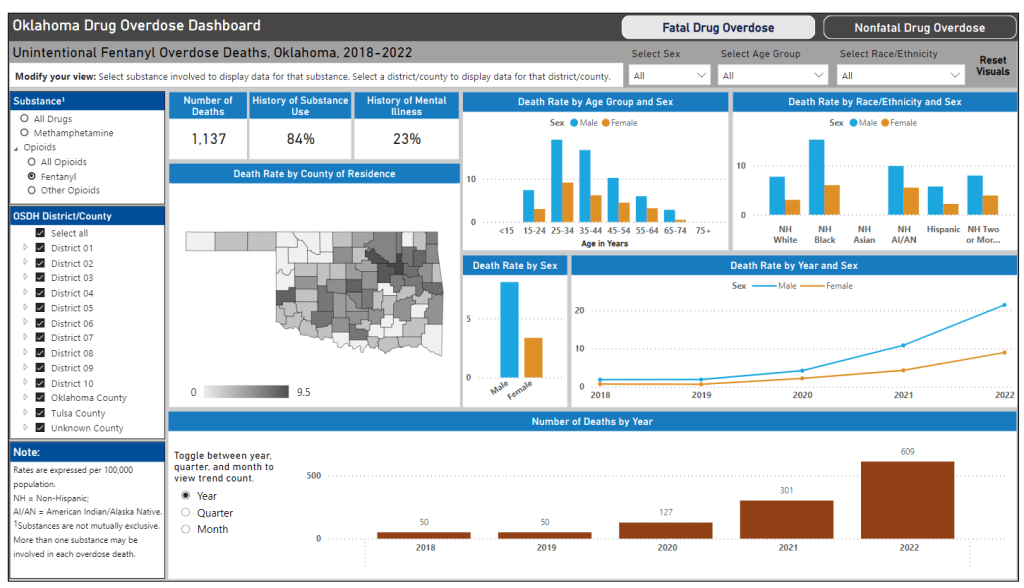Open the Select Sex dropdown
This screenshot has width=1024, height=588.
click(x=670, y=76)
